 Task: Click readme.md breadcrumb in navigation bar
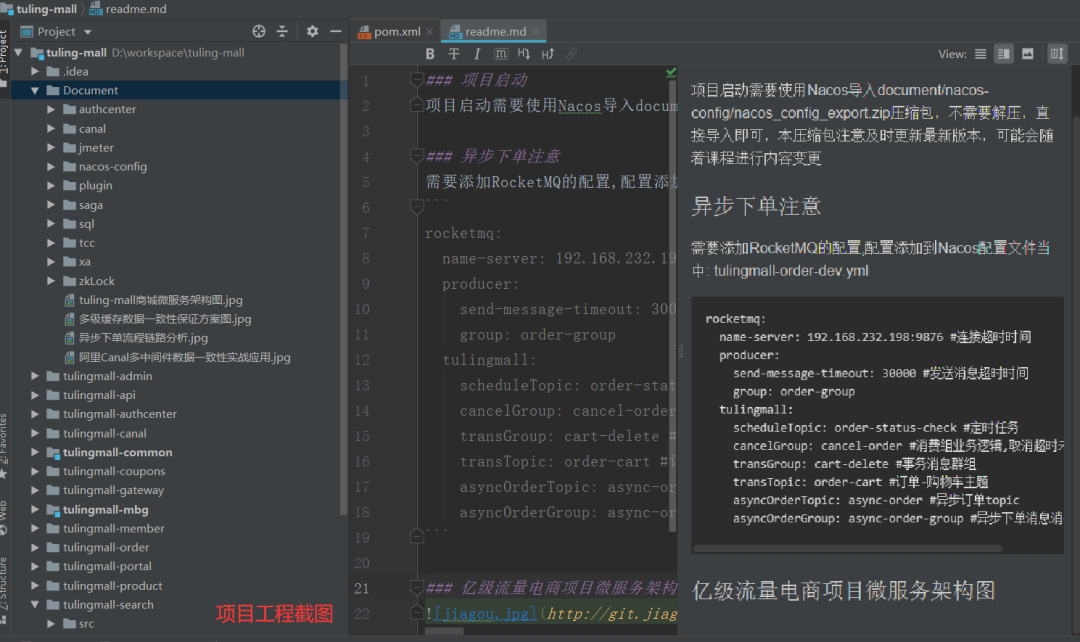128,9
